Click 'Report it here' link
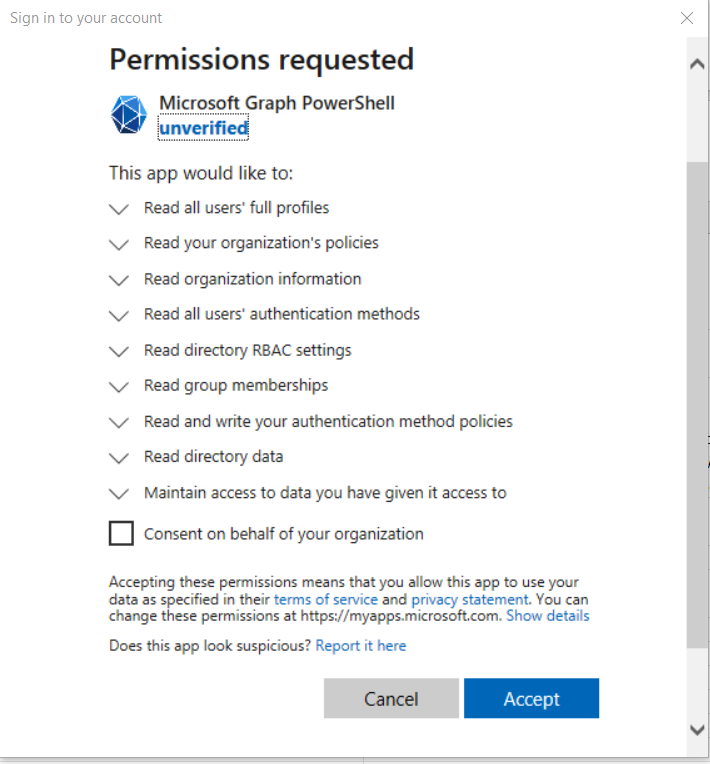This screenshot has height=764, width=710. coord(361,646)
